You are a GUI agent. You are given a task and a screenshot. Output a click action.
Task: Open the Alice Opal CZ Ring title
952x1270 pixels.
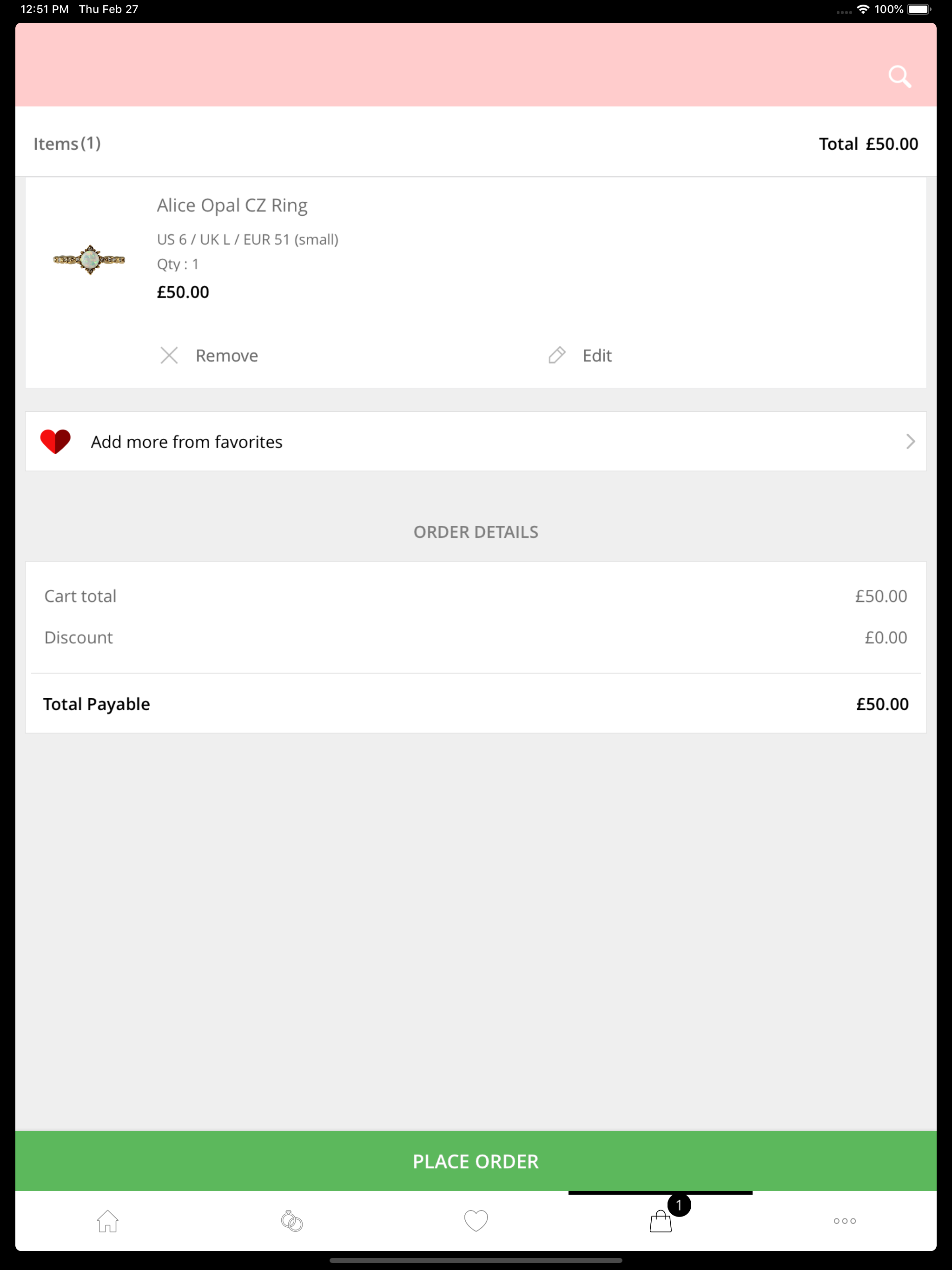point(232,205)
